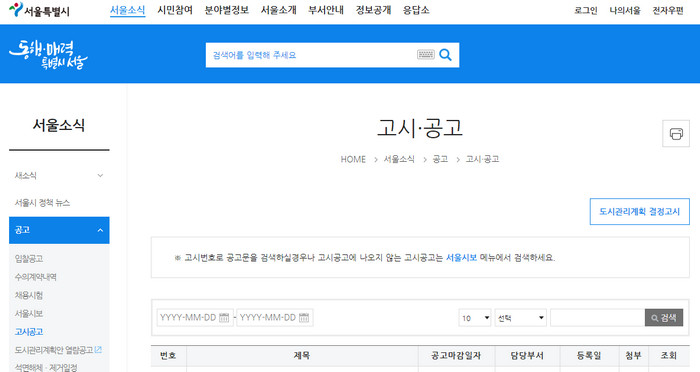Image resolution: width=700 pixels, height=372 pixels.
Task: Click HOME in the breadcrumb
Action: tap(353, 159)
